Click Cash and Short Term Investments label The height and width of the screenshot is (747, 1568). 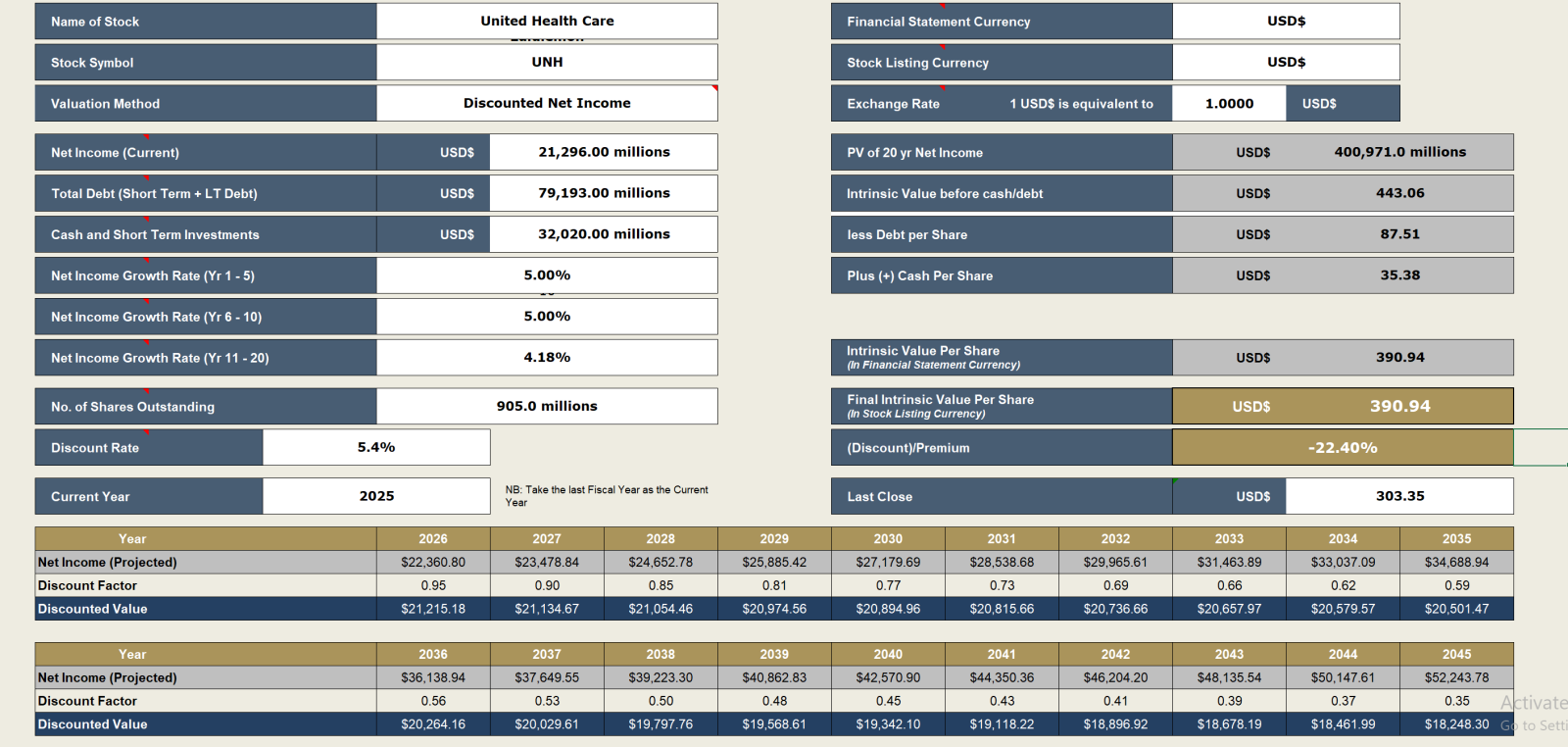(206, 234)
